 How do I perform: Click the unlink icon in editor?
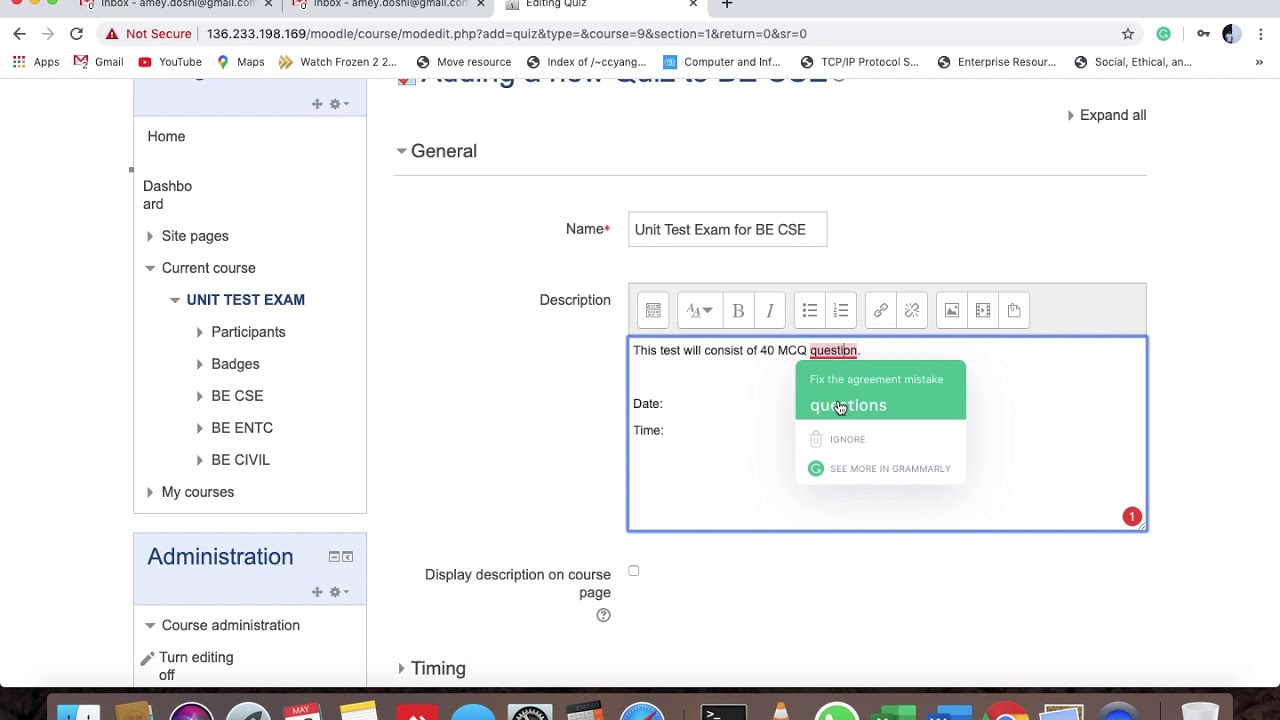[912, 310]
